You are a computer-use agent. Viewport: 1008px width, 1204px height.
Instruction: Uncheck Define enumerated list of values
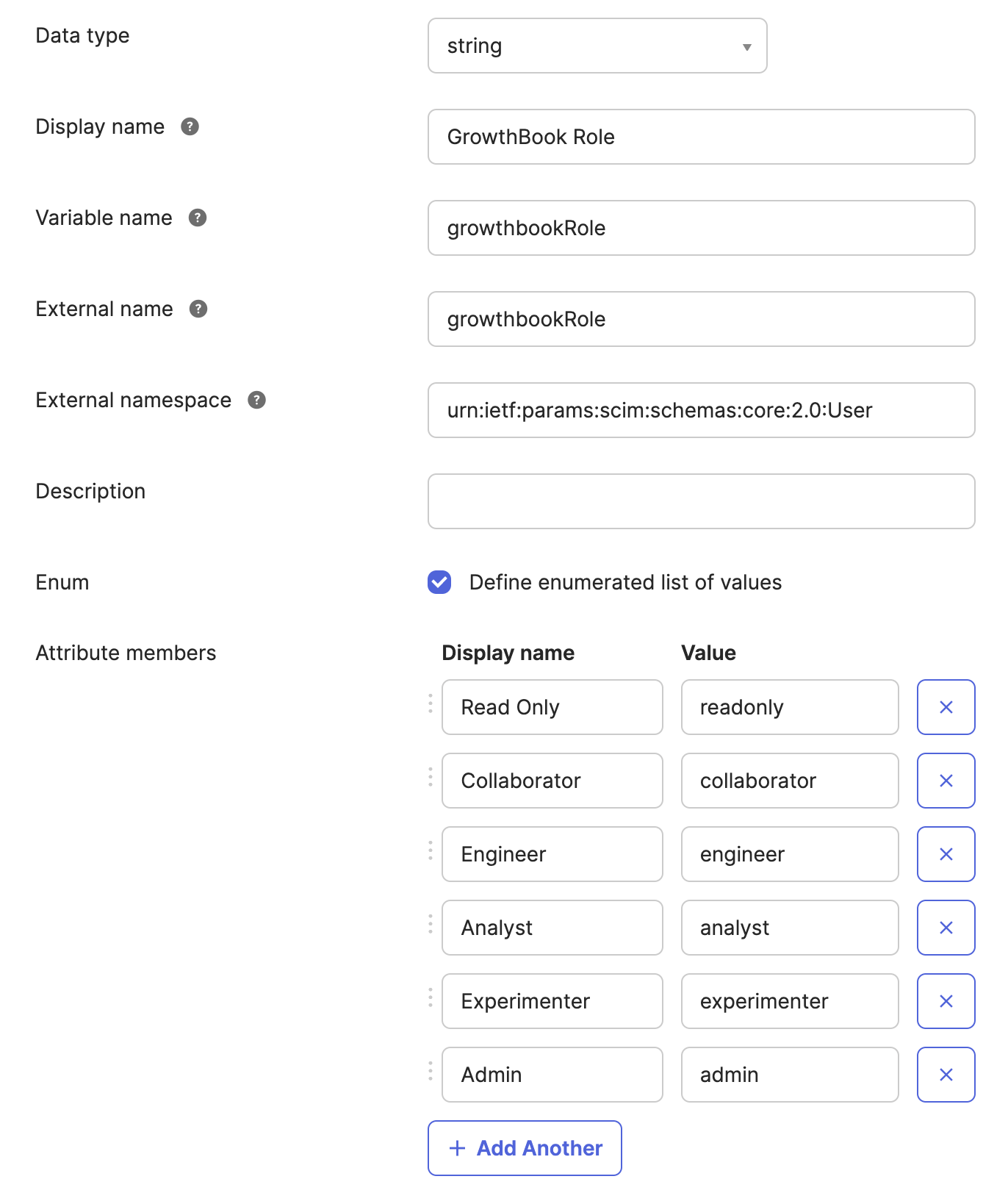(439, 582)
